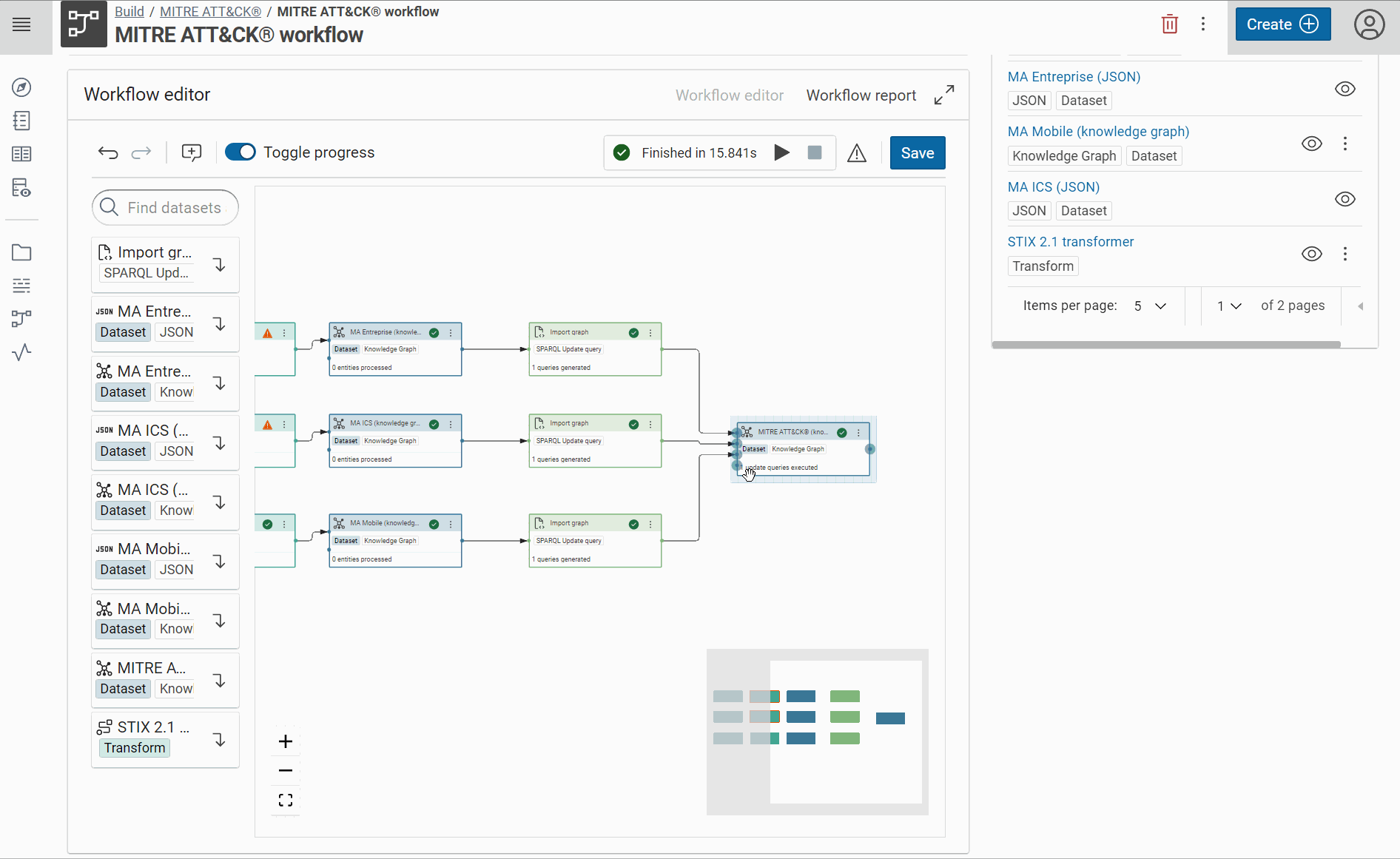The height and width of the screenshot is (859, 1400).
Task: Open the hamburger navigation menu
Action: (22, 24)
